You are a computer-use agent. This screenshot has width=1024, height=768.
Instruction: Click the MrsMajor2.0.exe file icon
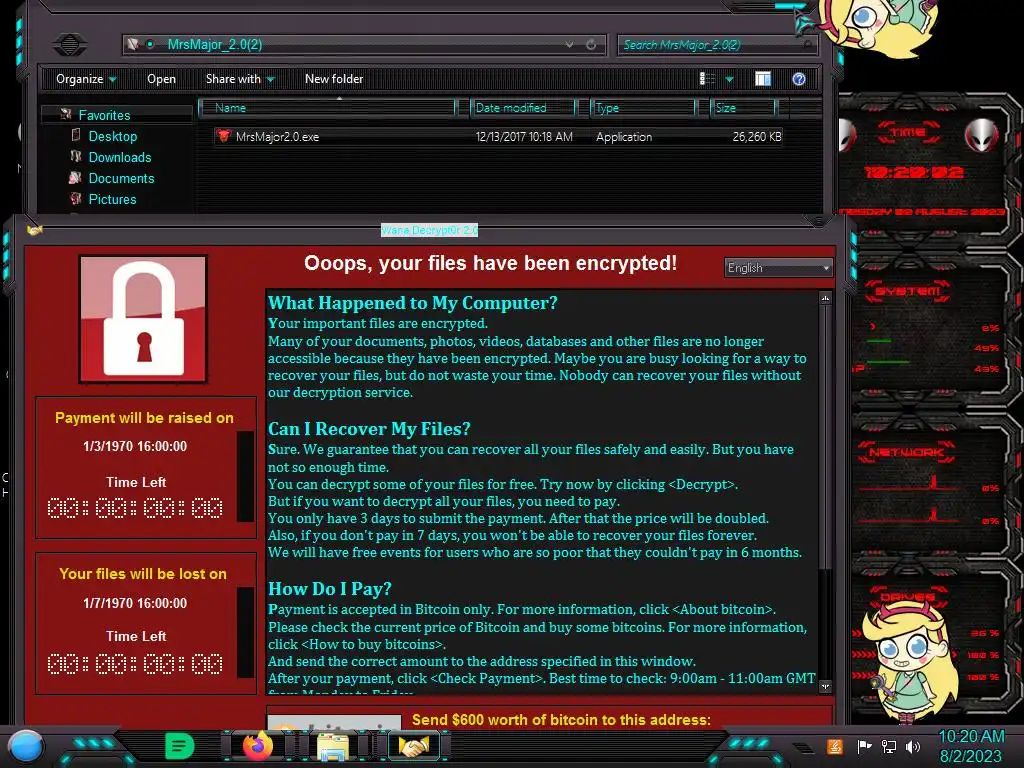click(x=223, y=136)
